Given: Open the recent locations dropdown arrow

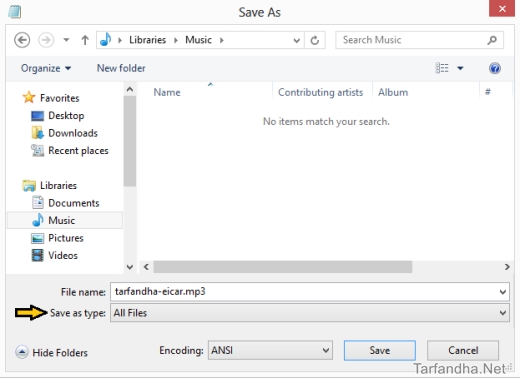Looking at the screenshot, I should pos(66,40).
